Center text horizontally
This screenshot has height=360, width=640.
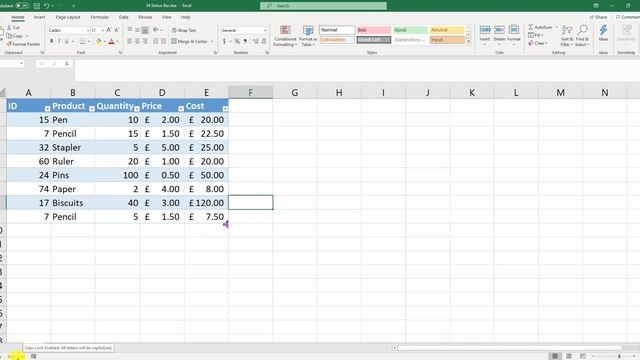pyautogui.click(x=137, y=41)
